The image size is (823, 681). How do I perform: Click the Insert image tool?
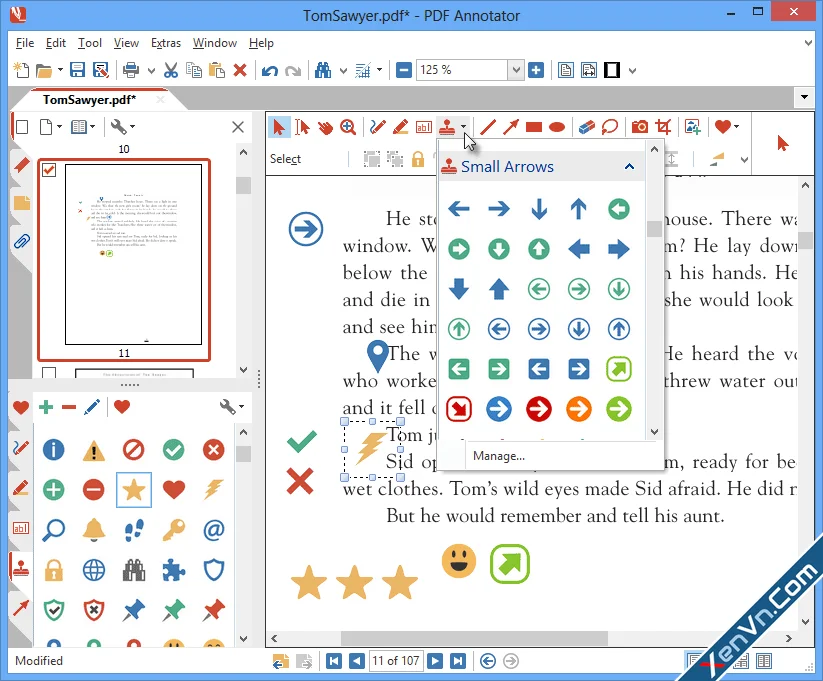[x=693, y=127]
